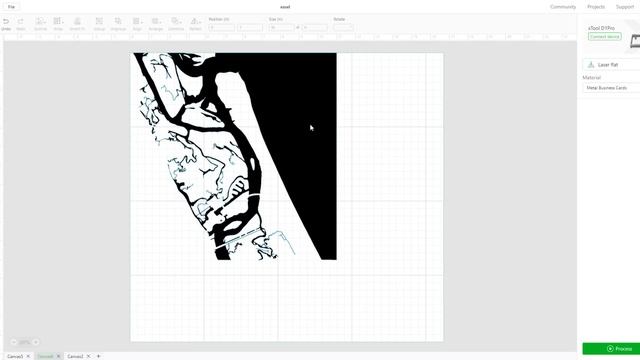This screenshot has height=360, width=640.
Task: Switch to the third Canvas tab
Action: pyautogui.click(x=76, y=356)
